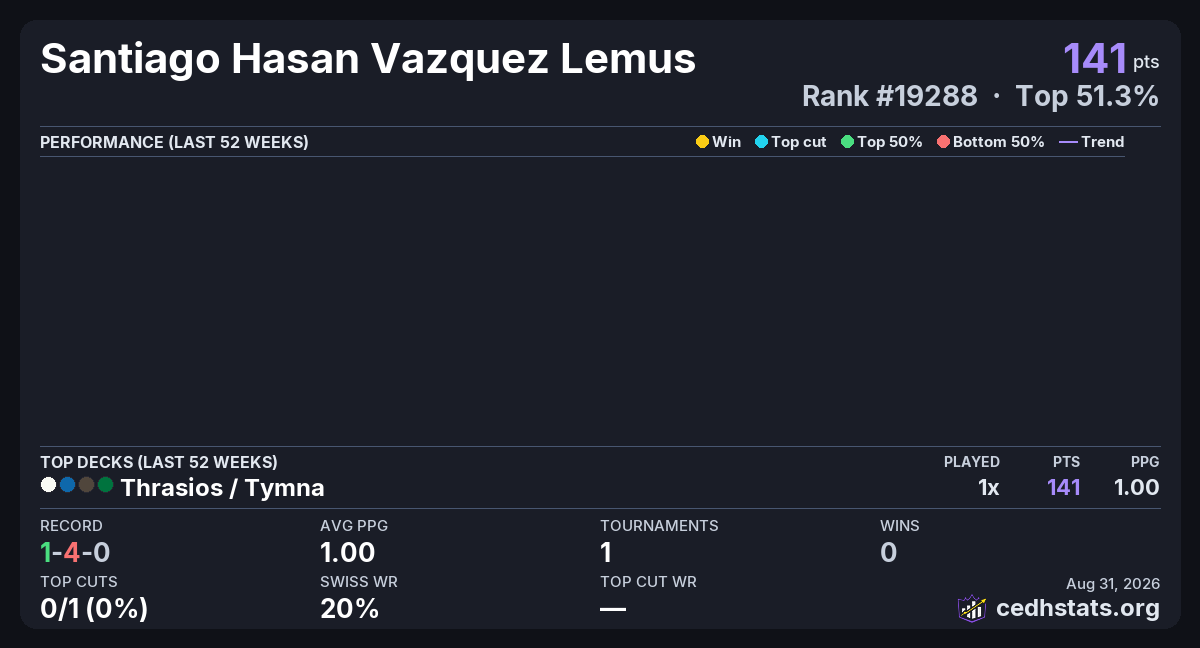Toggle the Trend line legend entry
Viewport: 1200px width, 648px height.
pos(1092,142)
